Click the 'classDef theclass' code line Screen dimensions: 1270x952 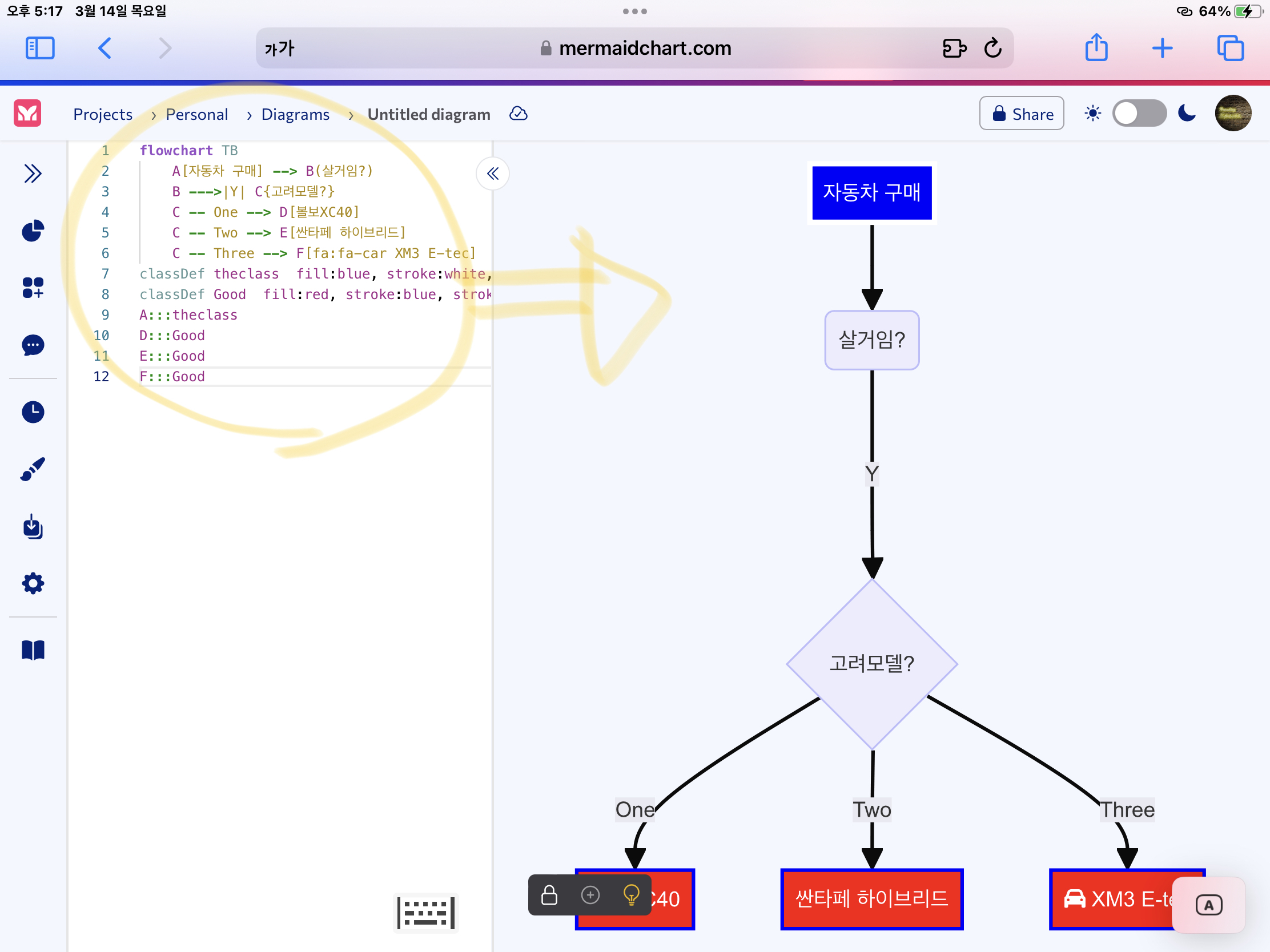pos(315,274)
